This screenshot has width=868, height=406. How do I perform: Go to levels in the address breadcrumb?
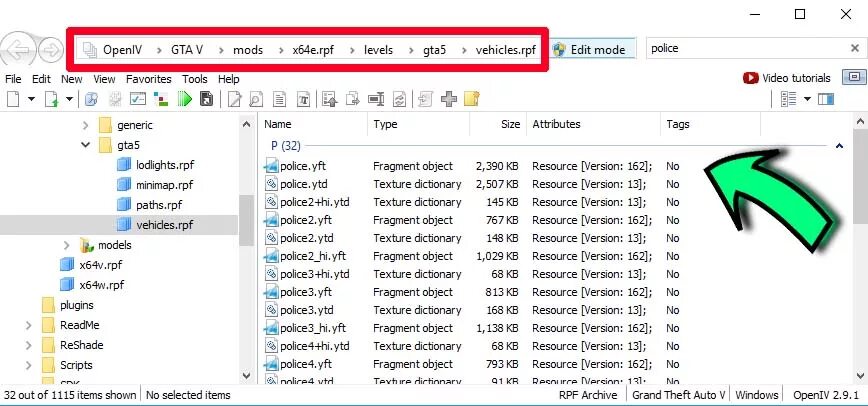tap(379, 50)
